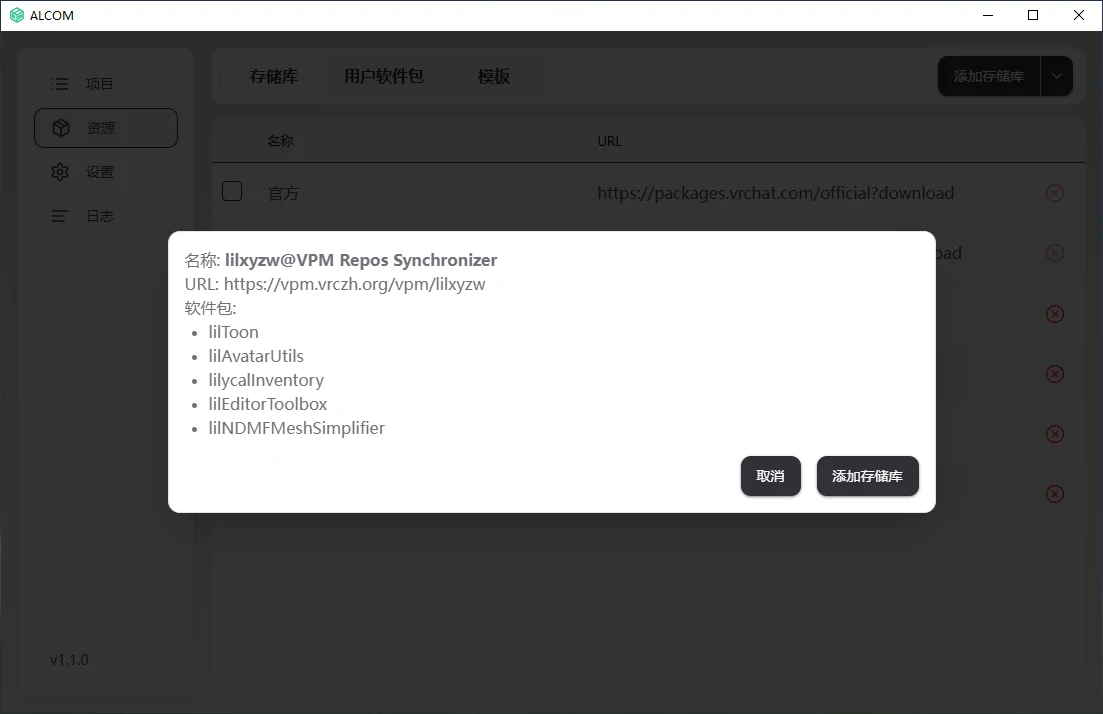Maximize the ALCOM window
The height and width of the screenshot is (714, 1103).
click(1033, 15)
